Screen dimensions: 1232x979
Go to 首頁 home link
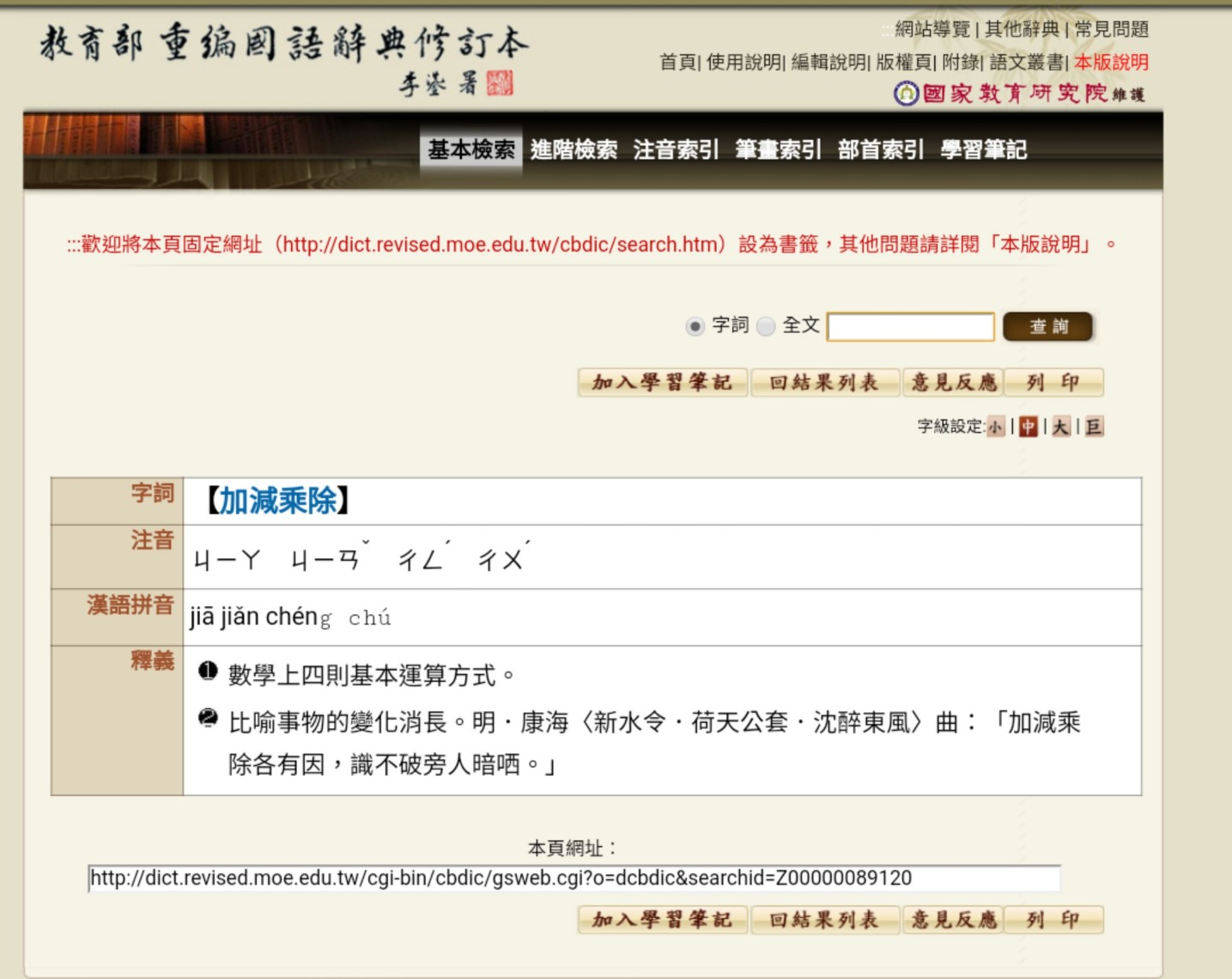678,62
